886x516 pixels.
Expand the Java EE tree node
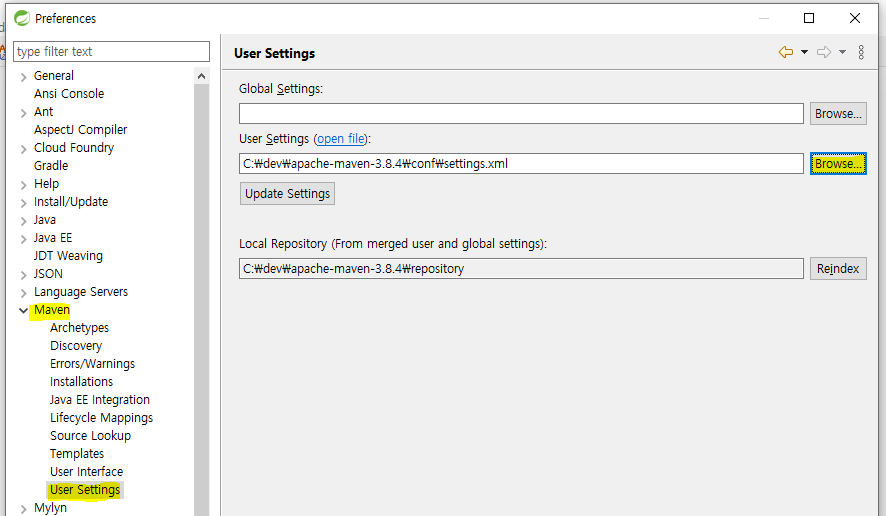click(x=23, y=239)
